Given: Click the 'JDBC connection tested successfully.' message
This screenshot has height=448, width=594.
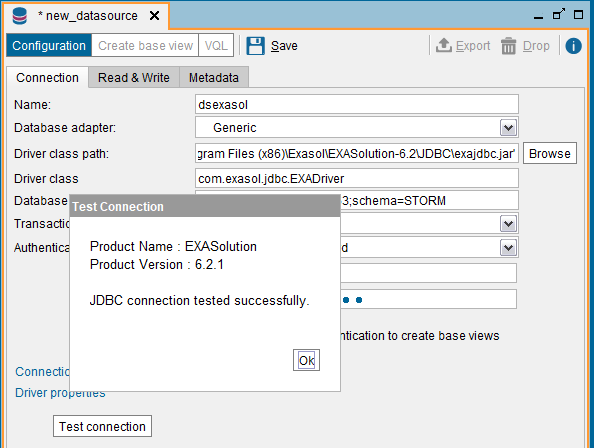Looking at the screenshot, I should click(200, 300).
